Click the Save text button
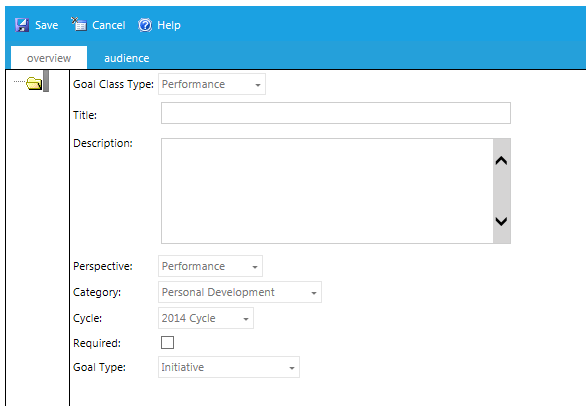Screen dimensions: 586x406 tap(46, 25)
